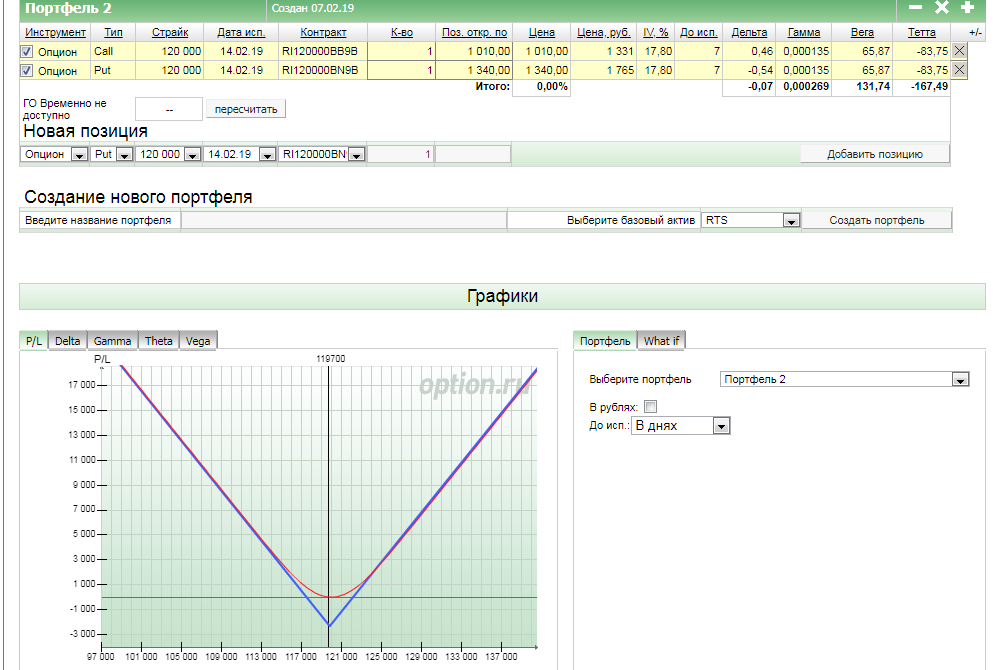Minimize the Портфель 2 panel
998x670 pixels.
coord(915,8)
